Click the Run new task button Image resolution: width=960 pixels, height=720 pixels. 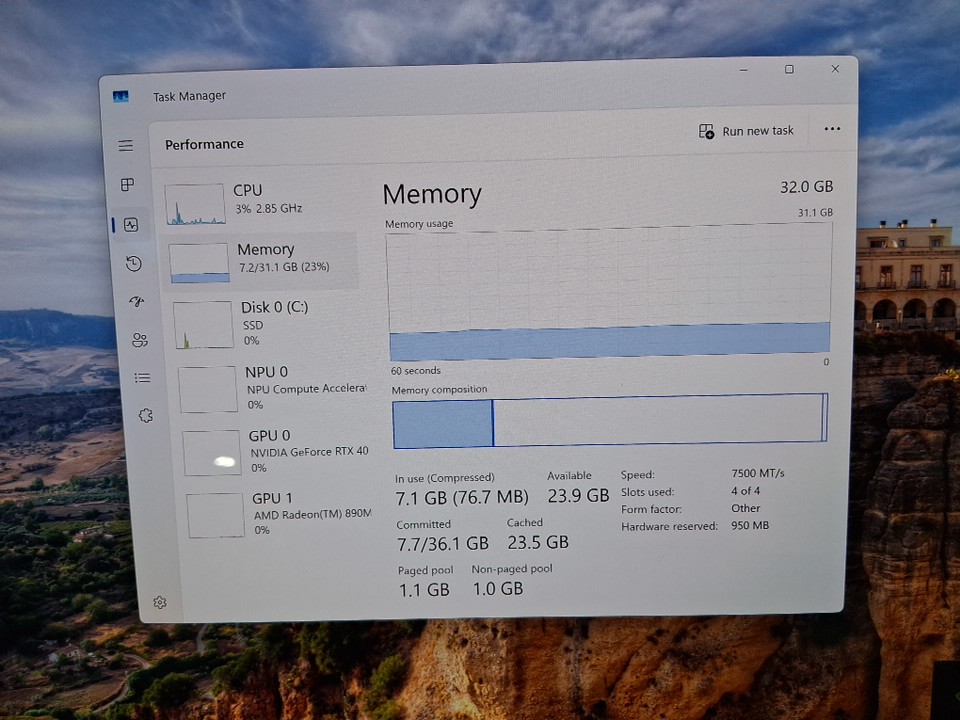[x=747, y=131]
